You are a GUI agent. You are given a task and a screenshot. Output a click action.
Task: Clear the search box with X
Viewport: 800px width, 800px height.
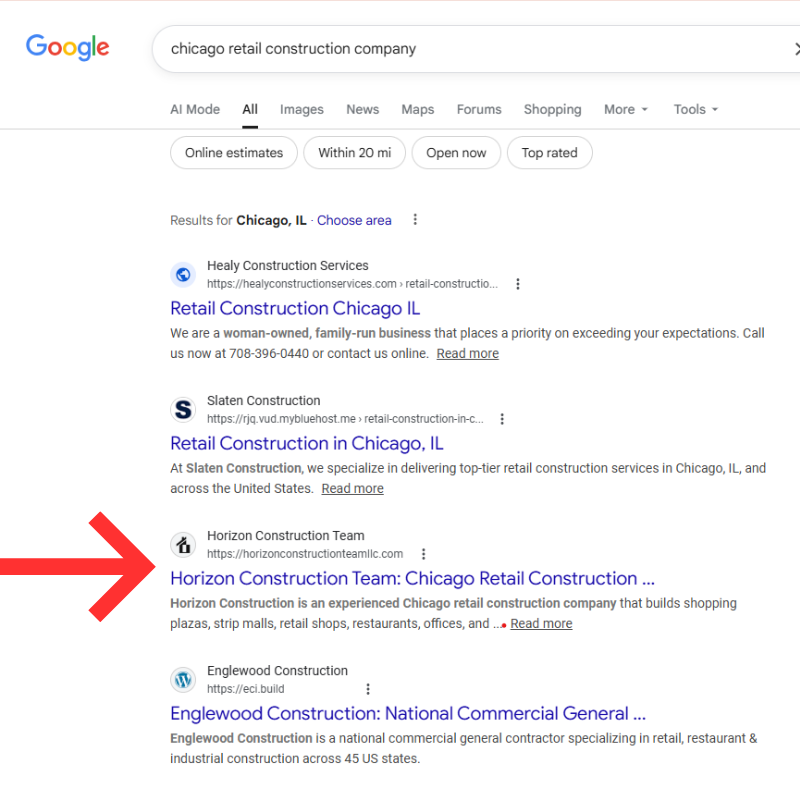tap(795, 49)
